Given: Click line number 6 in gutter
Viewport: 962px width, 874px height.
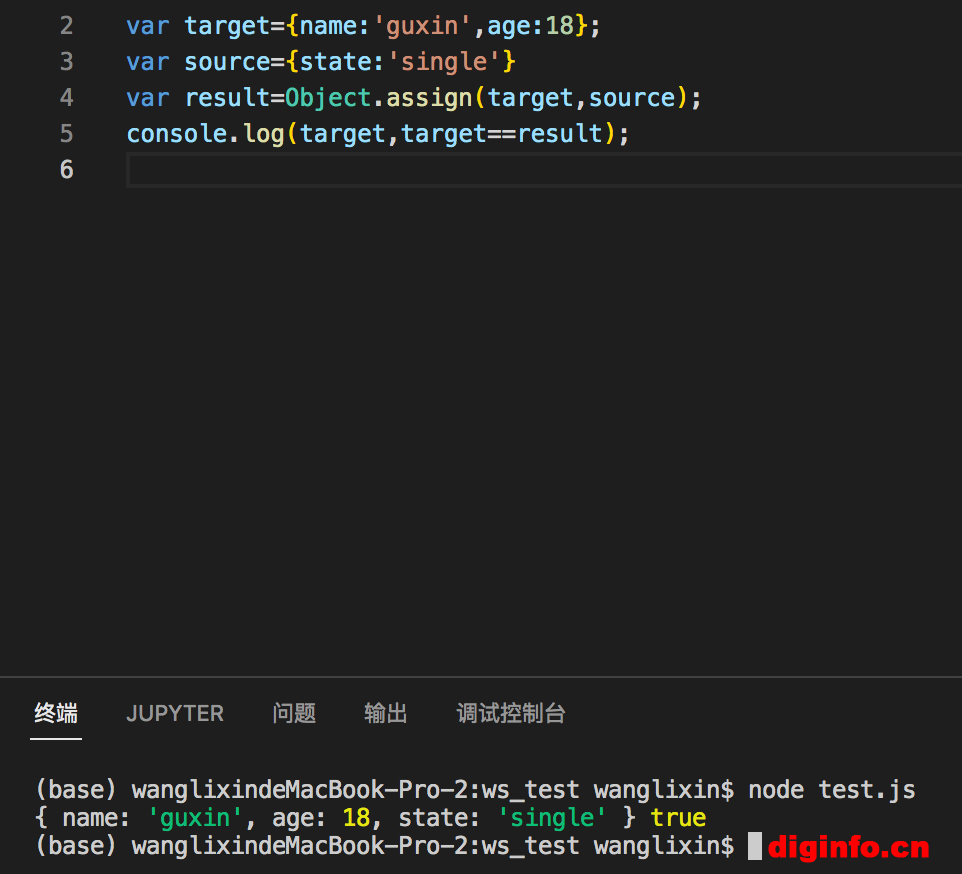Looking at the screenshot, I should pos(66,169).
